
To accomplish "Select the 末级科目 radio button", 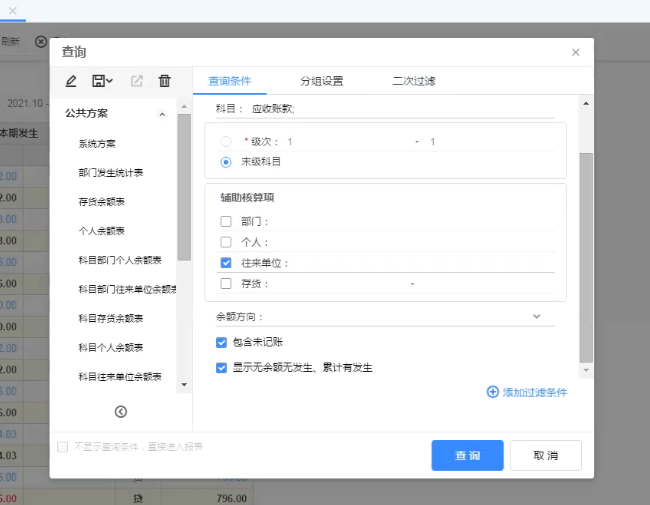I will (x=226, y=162).
